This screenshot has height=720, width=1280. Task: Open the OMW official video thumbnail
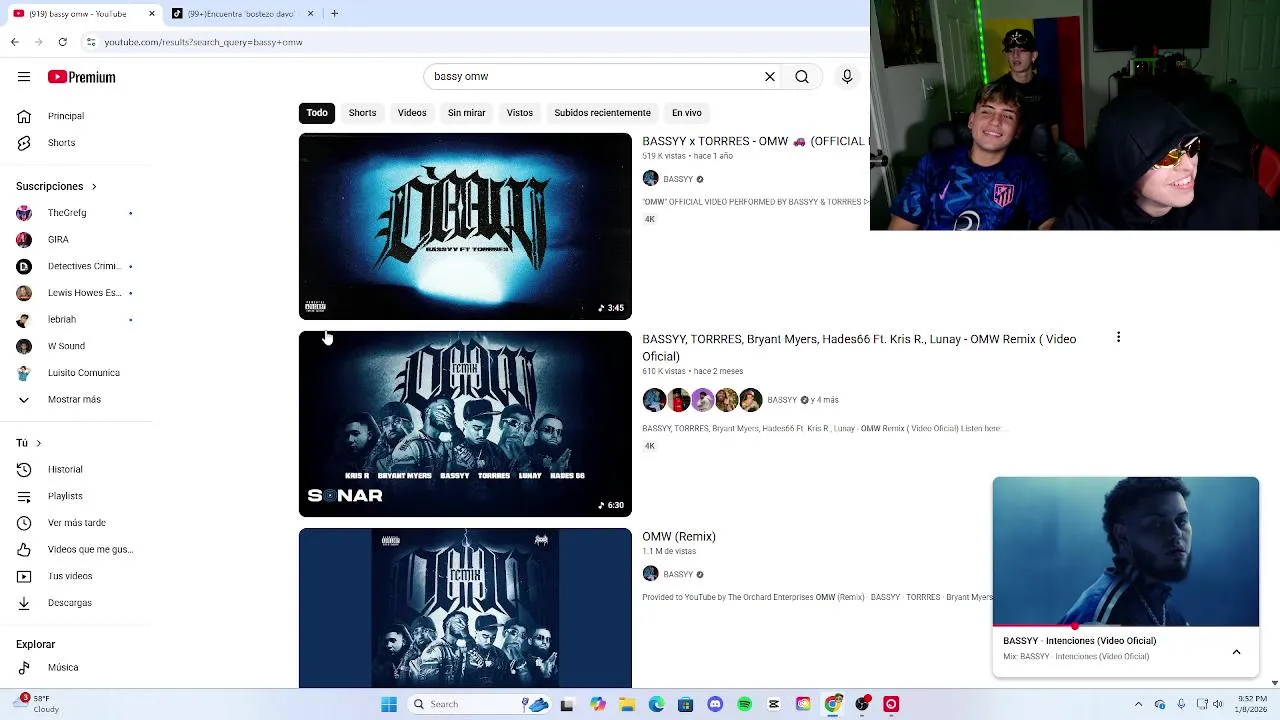465,226
